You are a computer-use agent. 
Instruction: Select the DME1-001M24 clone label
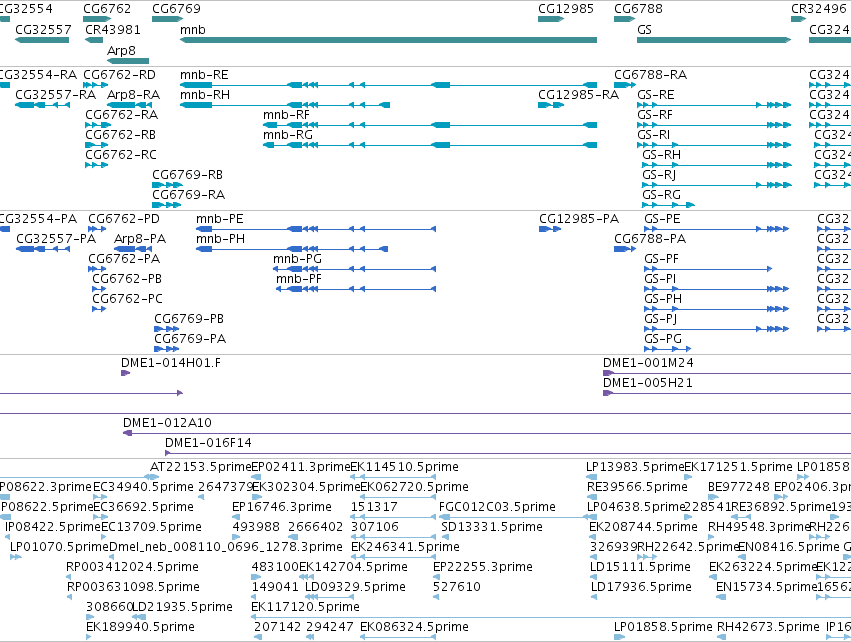649,363
